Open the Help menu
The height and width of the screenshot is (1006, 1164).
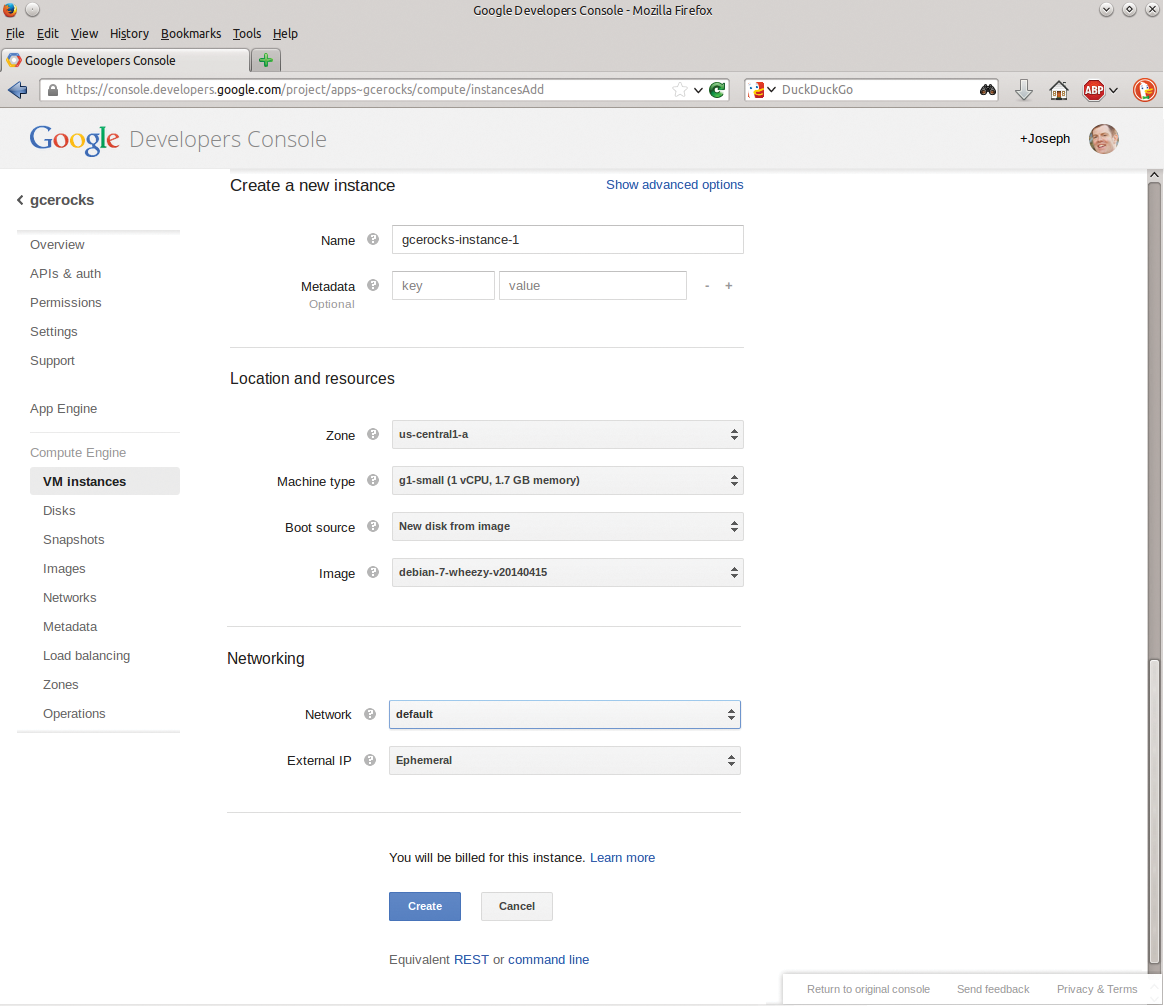(x=285, y=33)
